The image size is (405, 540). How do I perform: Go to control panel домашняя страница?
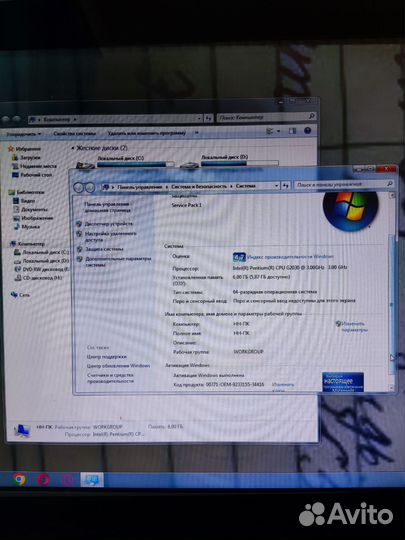point(107,207)
